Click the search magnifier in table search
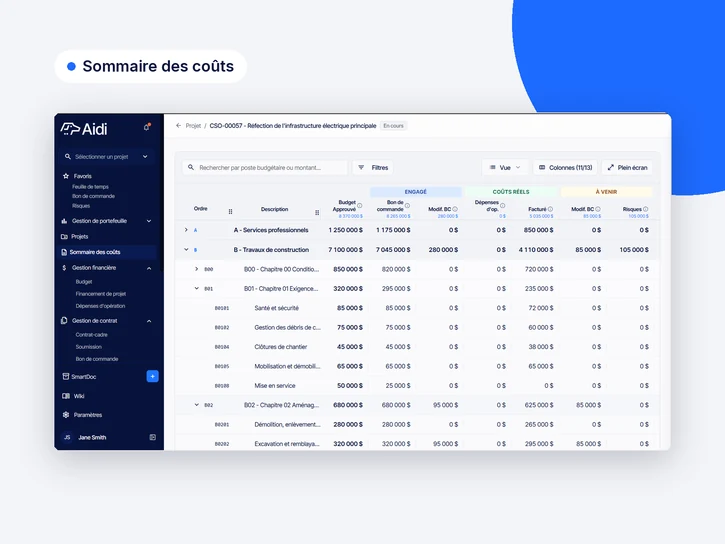This screenshot has height=544, width=725. pos(191,167)
